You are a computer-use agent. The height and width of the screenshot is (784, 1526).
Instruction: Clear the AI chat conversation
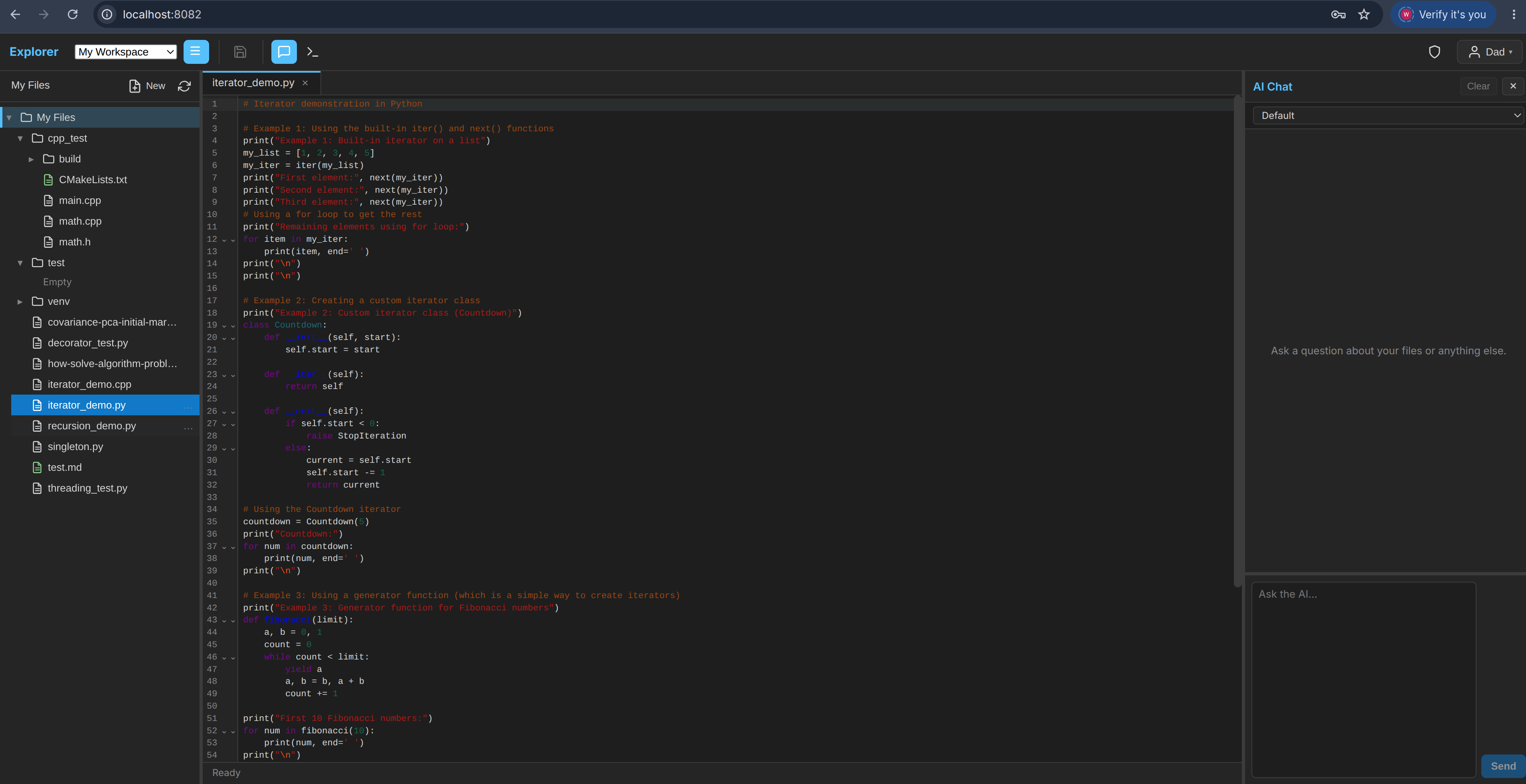pos(1478,87)
